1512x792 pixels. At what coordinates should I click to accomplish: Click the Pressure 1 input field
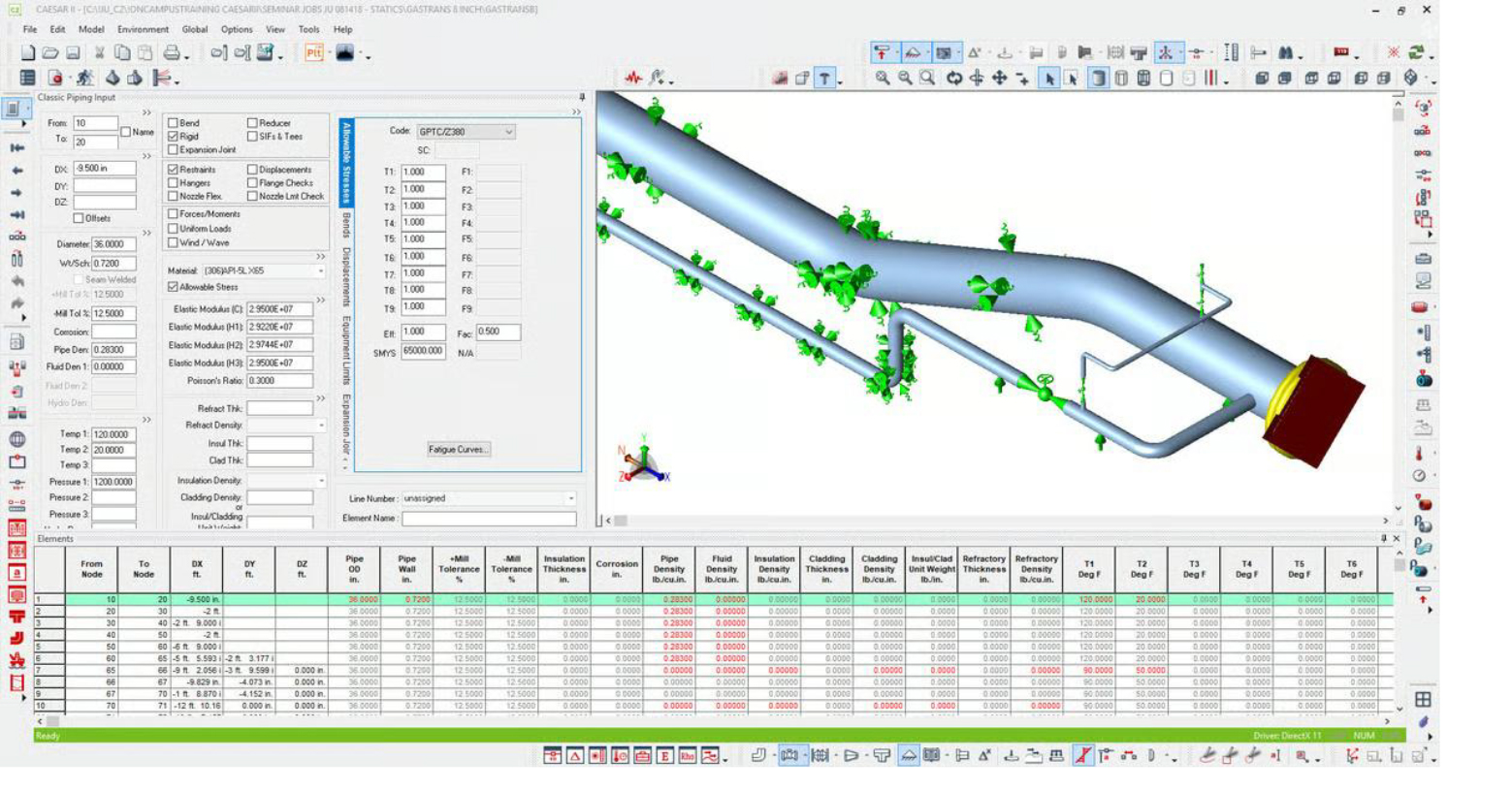(x=113, y=482)
